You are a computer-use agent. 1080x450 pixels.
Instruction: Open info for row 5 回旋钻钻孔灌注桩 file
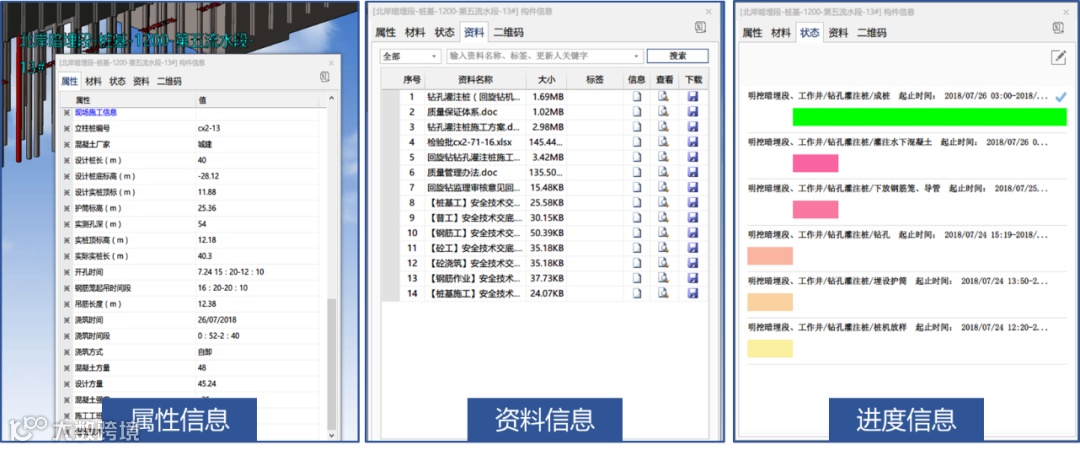[x=636, y=156]
